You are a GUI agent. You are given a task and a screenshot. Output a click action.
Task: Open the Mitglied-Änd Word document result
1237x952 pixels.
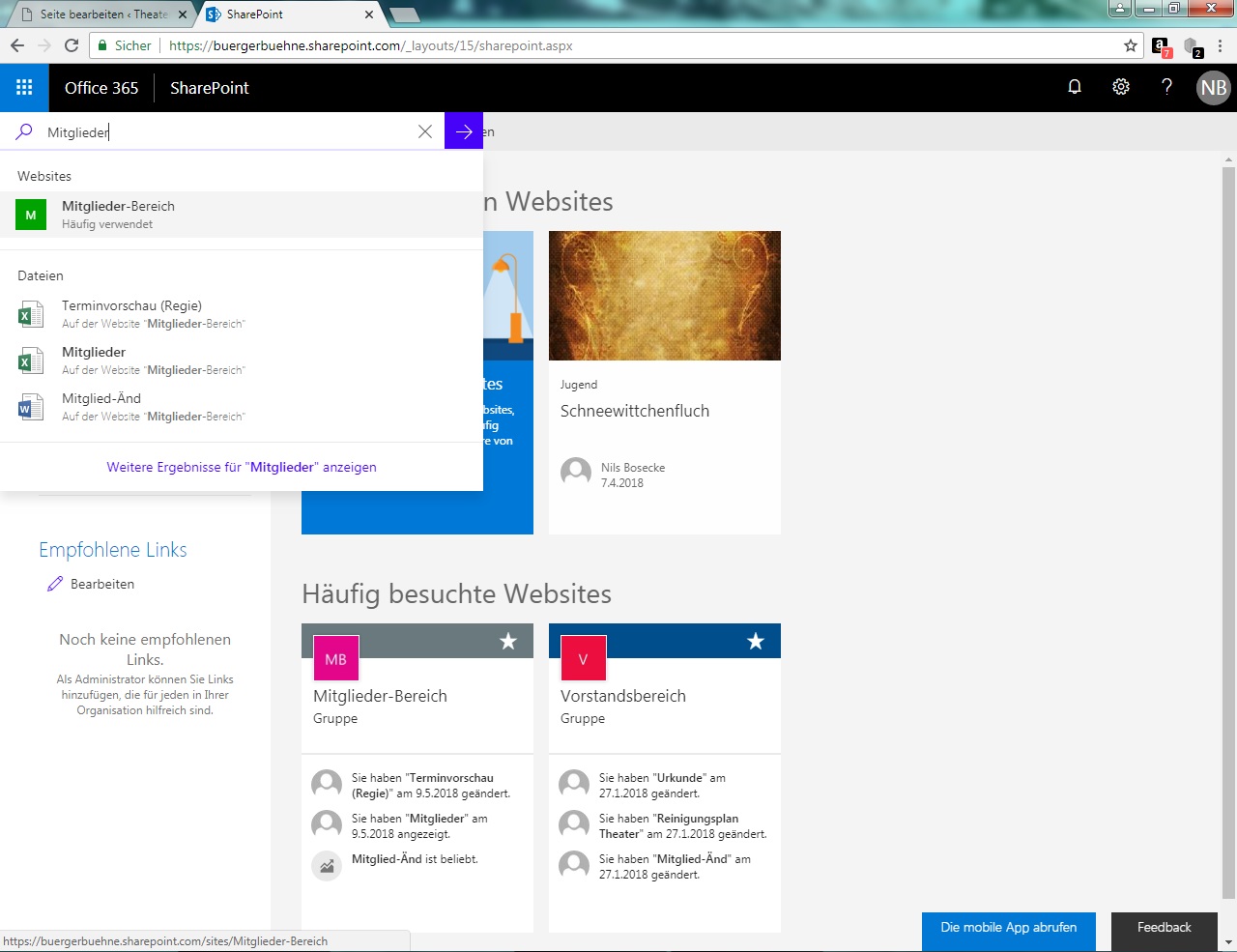101,406
